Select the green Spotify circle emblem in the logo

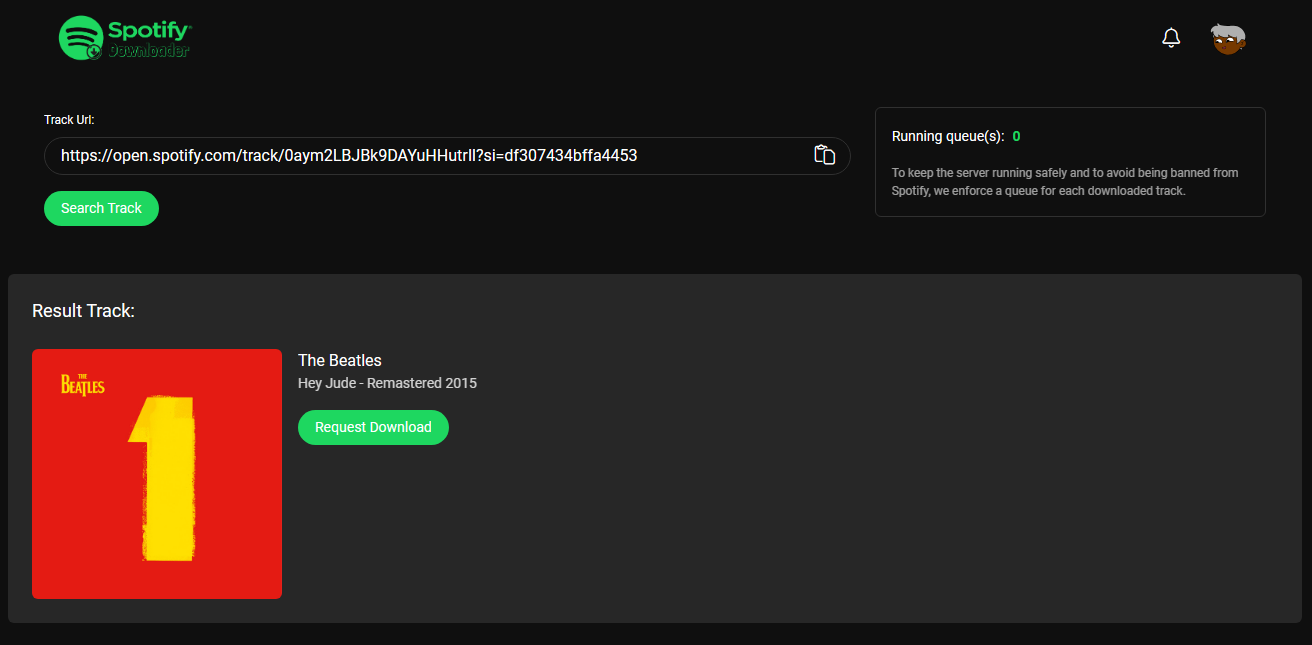pos(81,37)
